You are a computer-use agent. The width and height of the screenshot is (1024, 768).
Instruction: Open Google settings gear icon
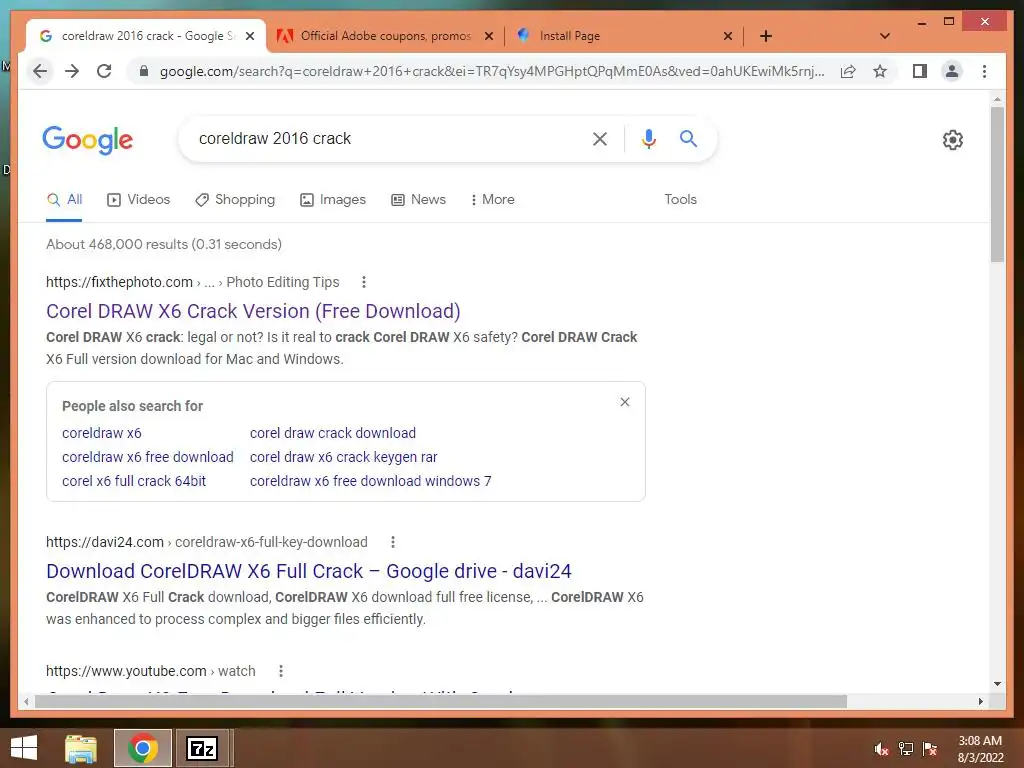[x=953, y=140]
